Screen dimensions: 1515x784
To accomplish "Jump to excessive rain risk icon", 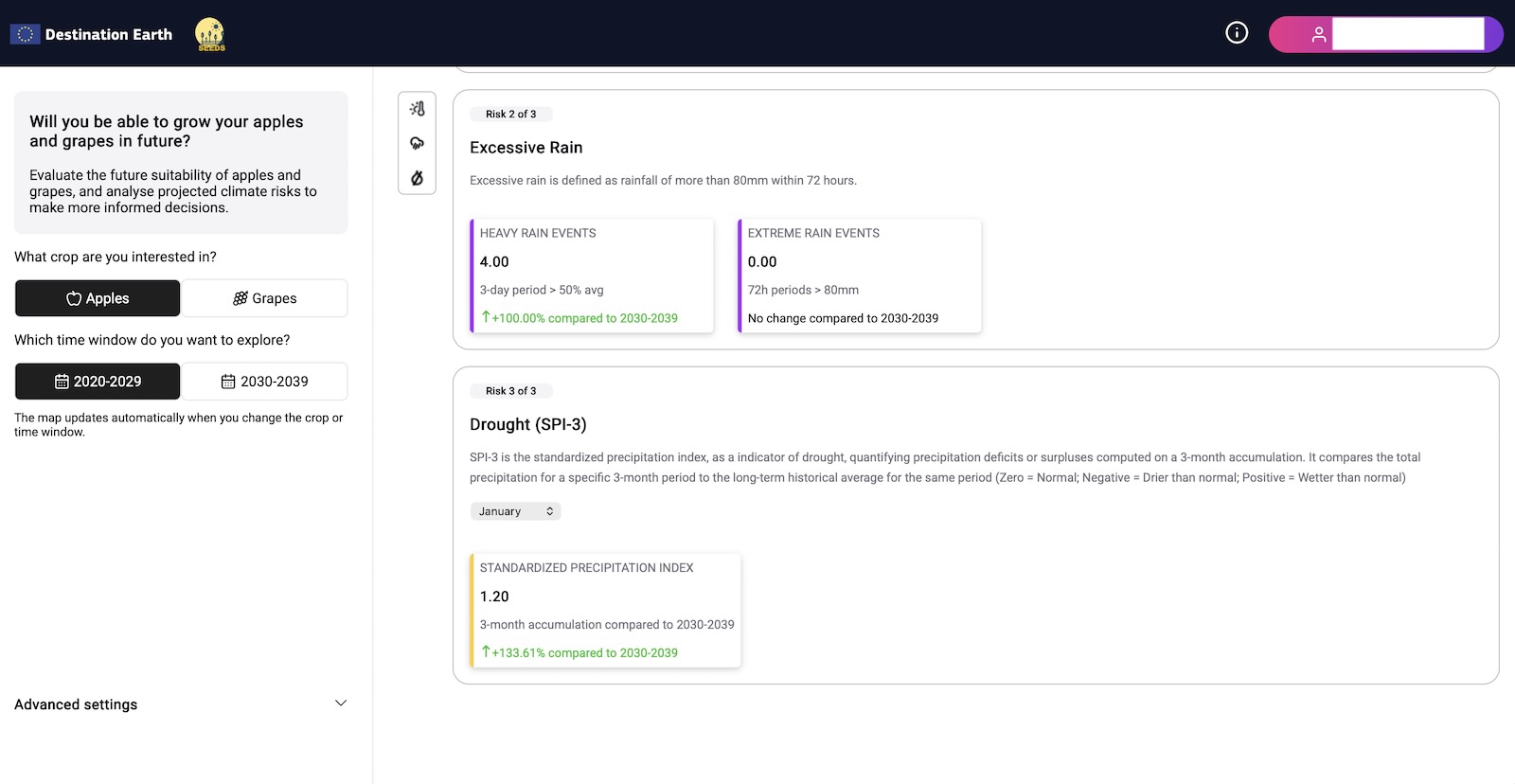I will click(417, 143).
